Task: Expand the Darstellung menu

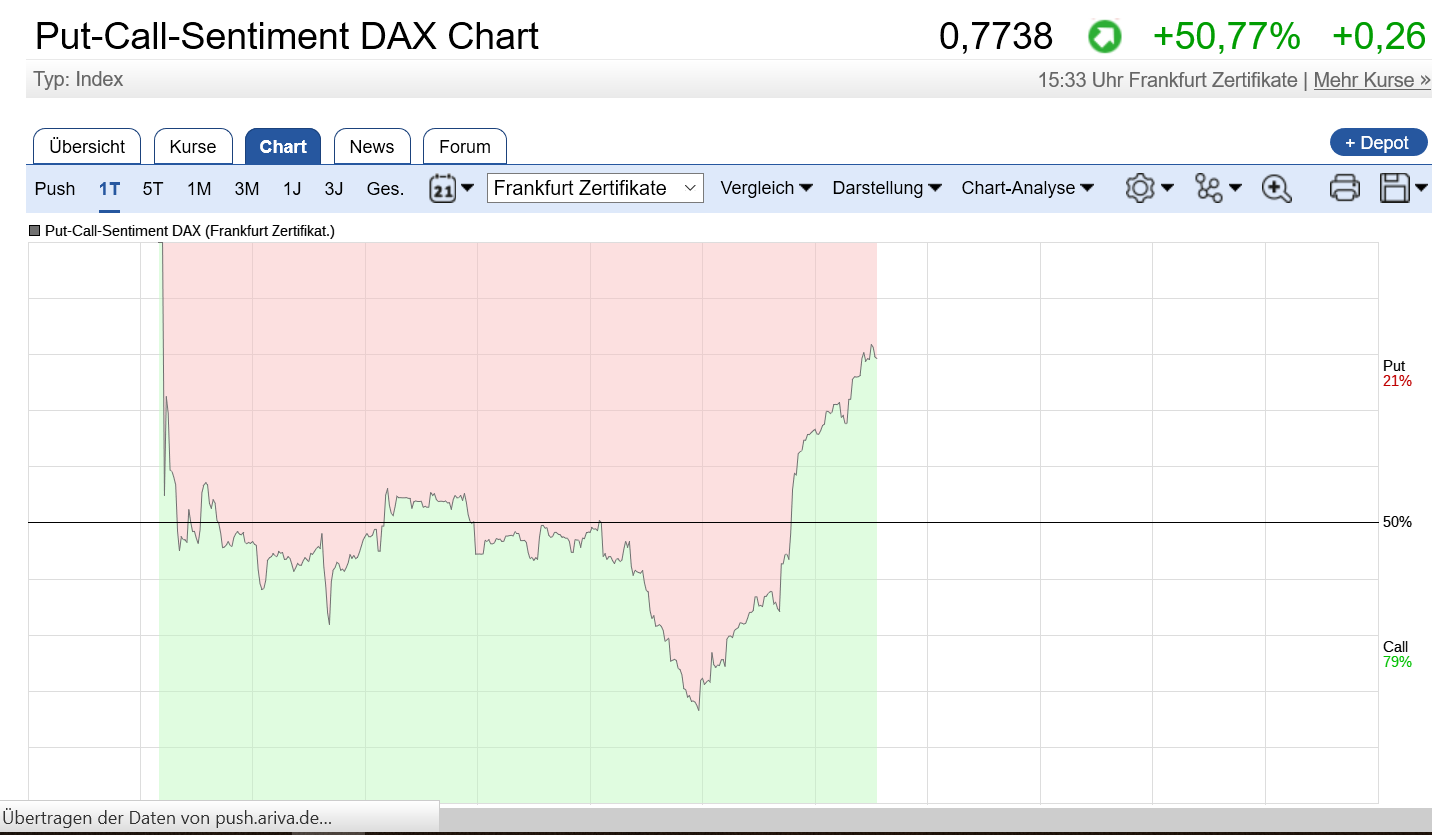Action: 886,187
